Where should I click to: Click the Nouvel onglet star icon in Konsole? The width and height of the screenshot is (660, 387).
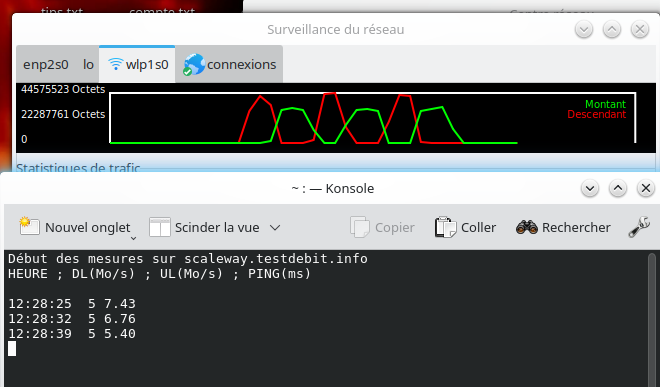[x=29, y=226]
